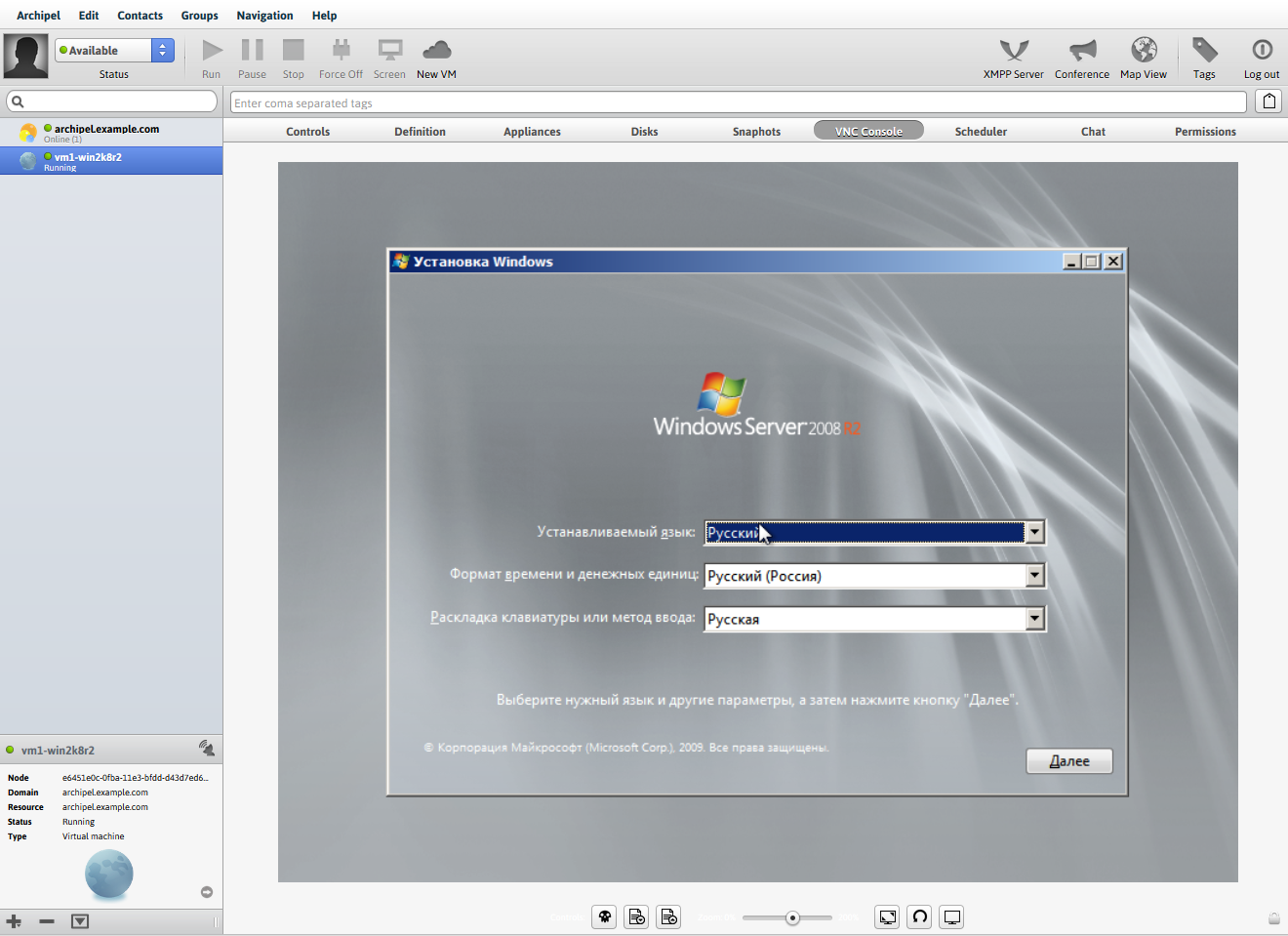Click the first clipboard document button
The width and height of the screenshot is (1288, 936).
point(636,916)
